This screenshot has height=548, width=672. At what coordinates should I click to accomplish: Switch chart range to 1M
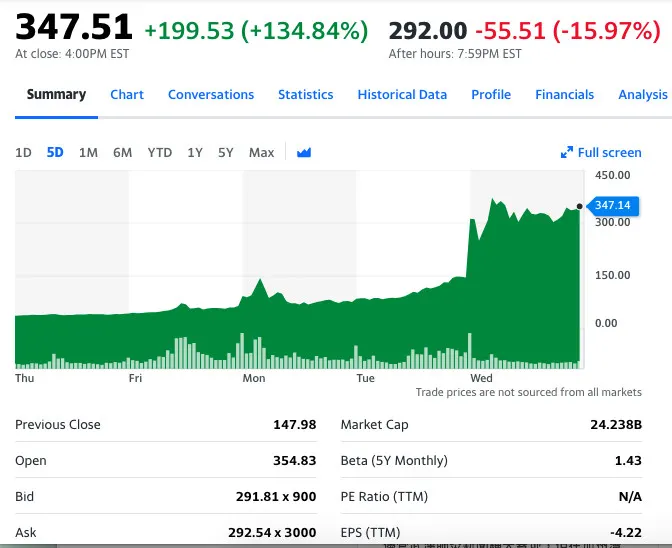pyautogui.click(x=88, y=153)
